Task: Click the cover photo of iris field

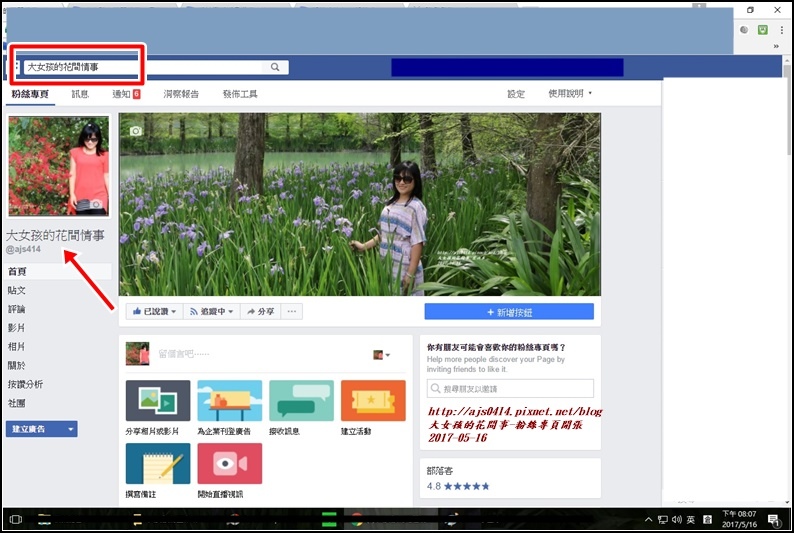Action: point(360,204)
